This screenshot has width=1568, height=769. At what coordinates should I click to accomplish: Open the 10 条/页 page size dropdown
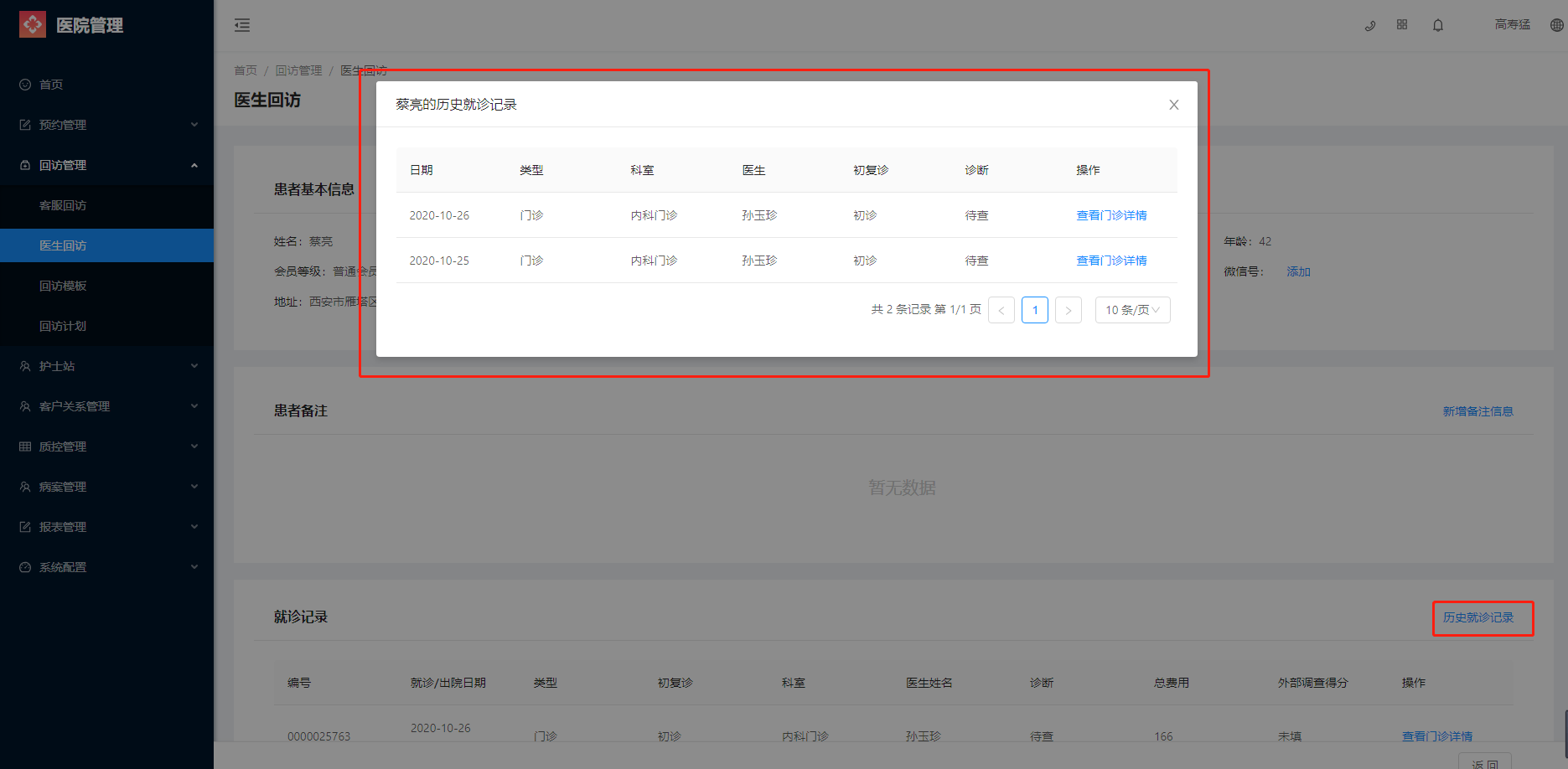(1132, 310)
